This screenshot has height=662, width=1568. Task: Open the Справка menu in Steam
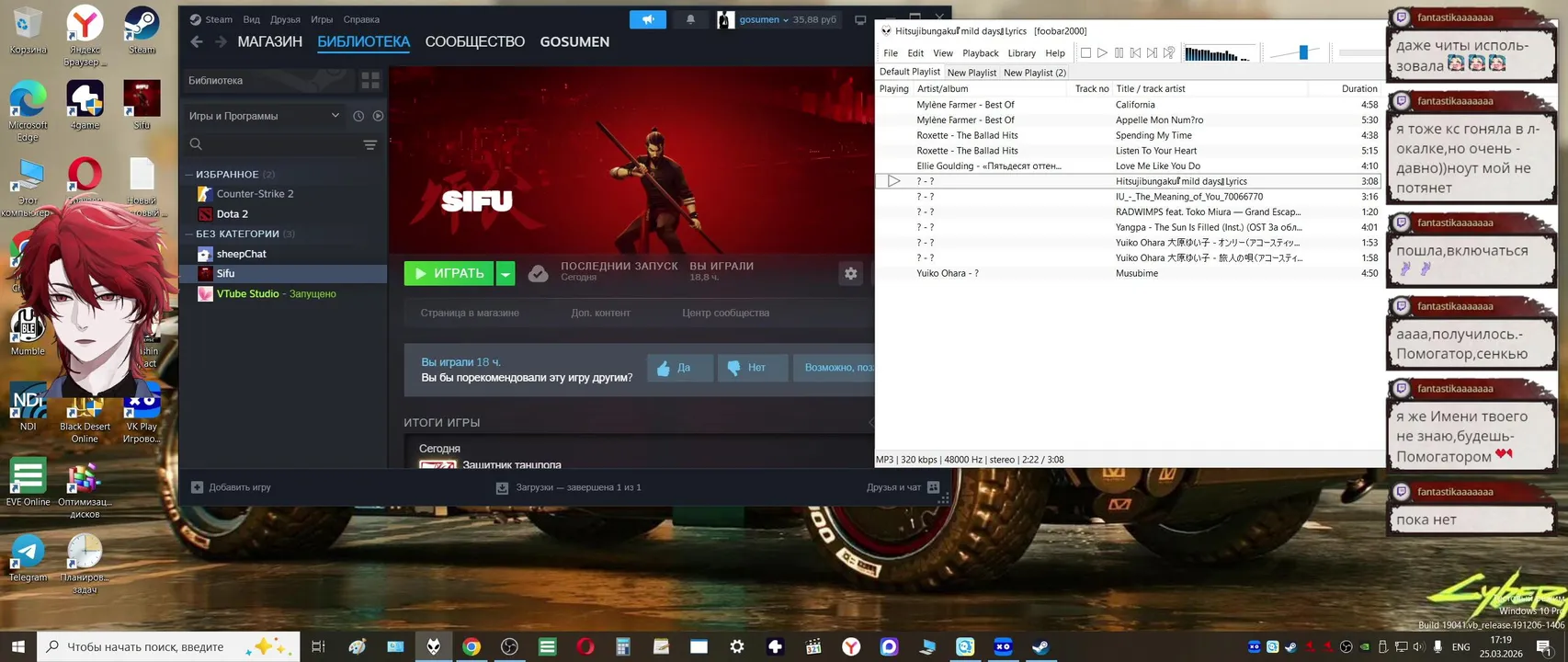pos(361,19)
